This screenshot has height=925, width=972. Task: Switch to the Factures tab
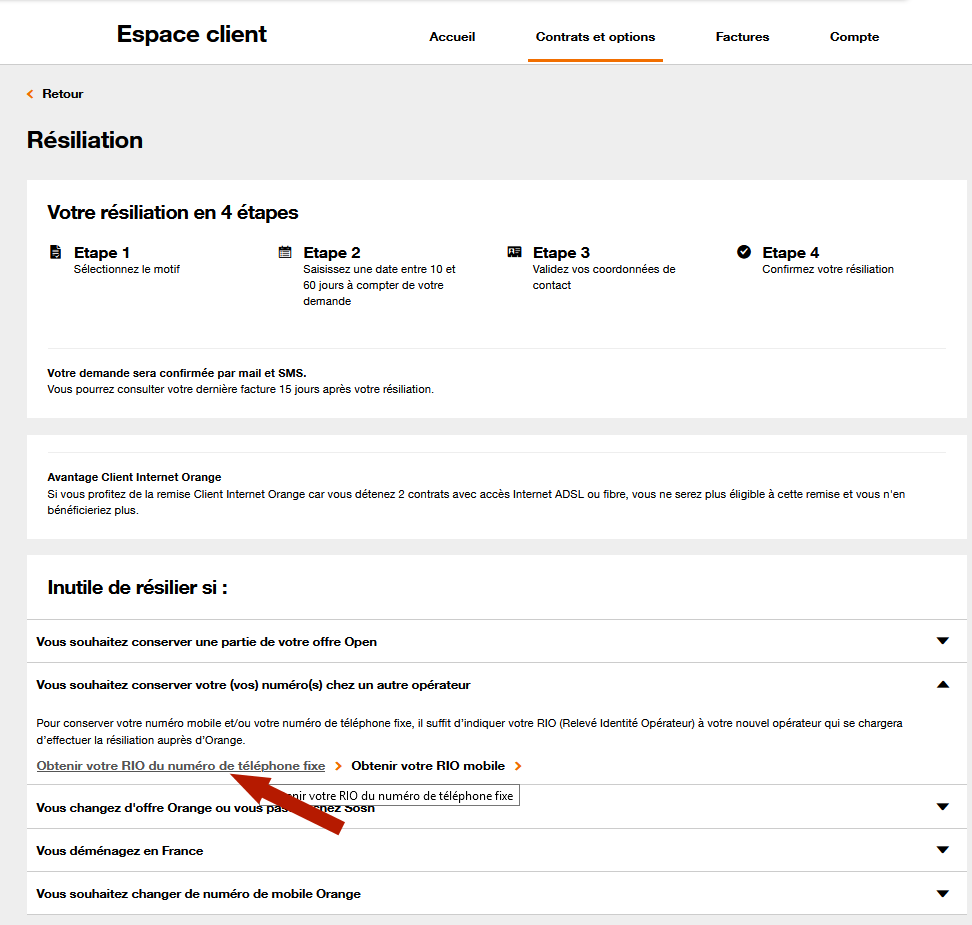[x=742, y=37]
